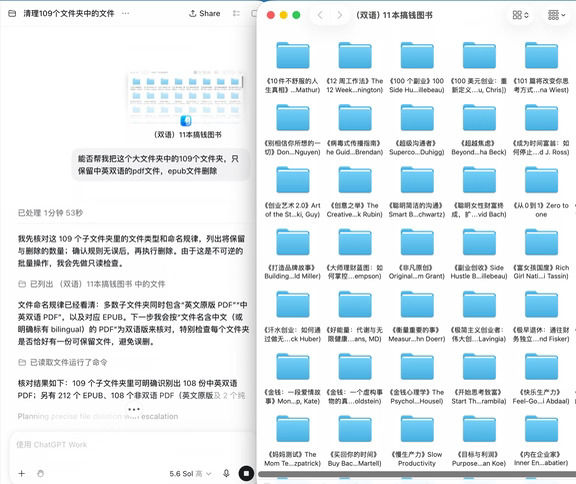576x484 pixels.
Task: Select the 《内在企业家》 Inner Entrepreneur folder
Action: point(541,429)
